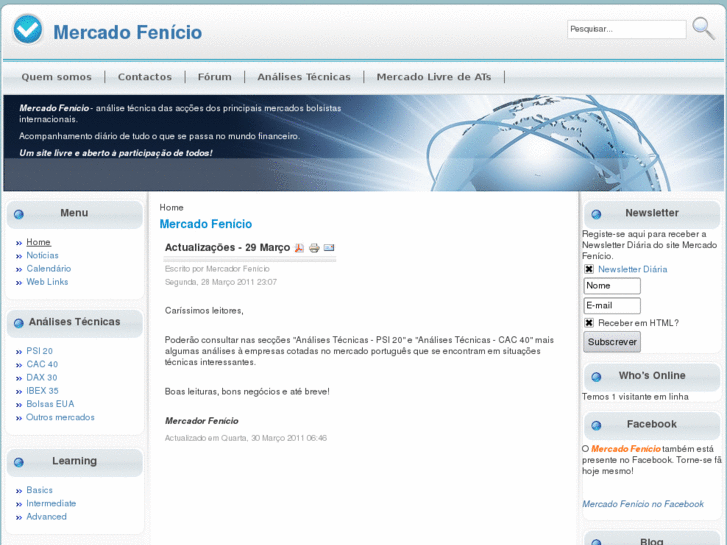
Task: Click the Facebook module header
Action: click(651, 425)
